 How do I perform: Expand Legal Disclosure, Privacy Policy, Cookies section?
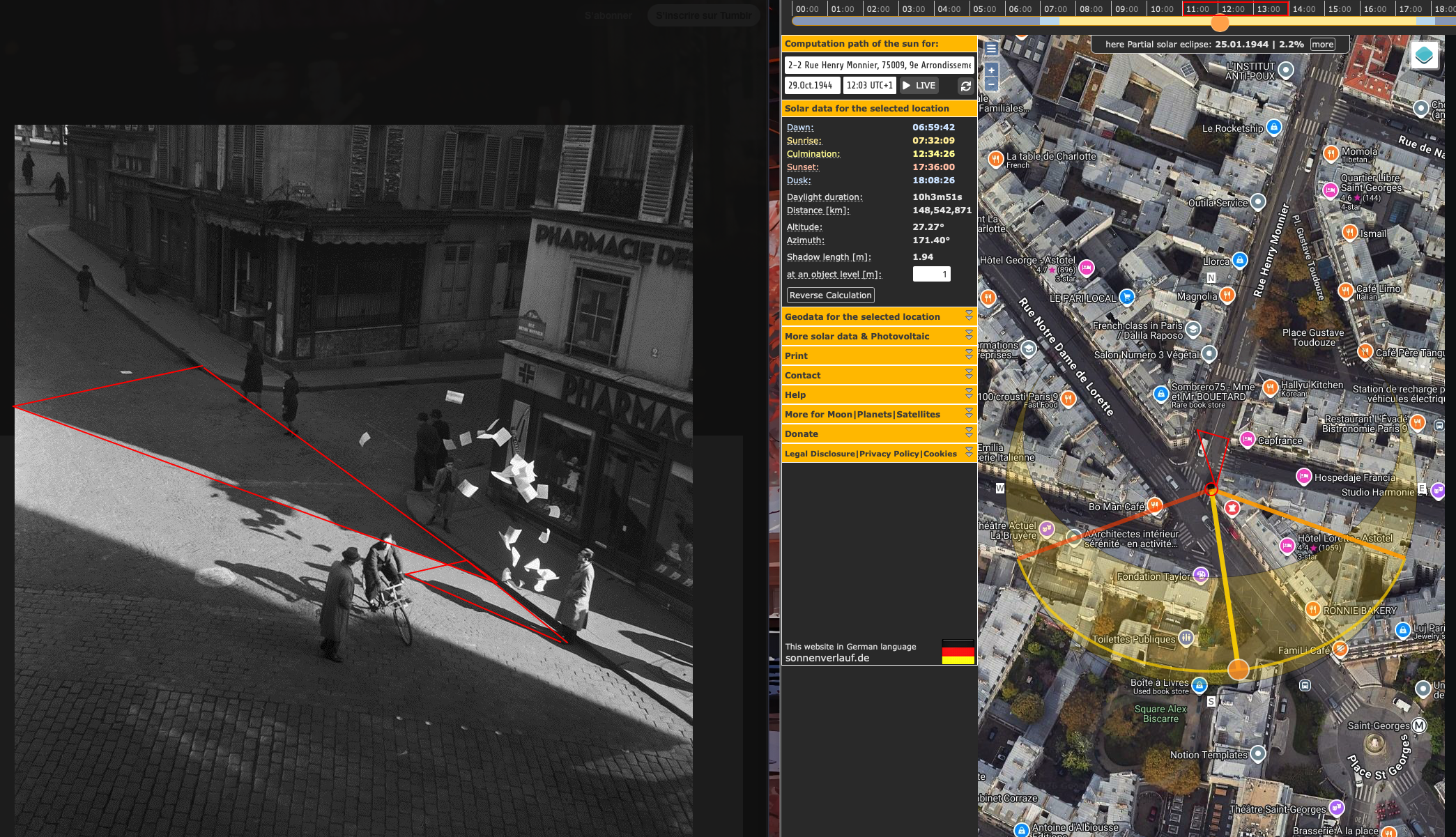(879, 453)
